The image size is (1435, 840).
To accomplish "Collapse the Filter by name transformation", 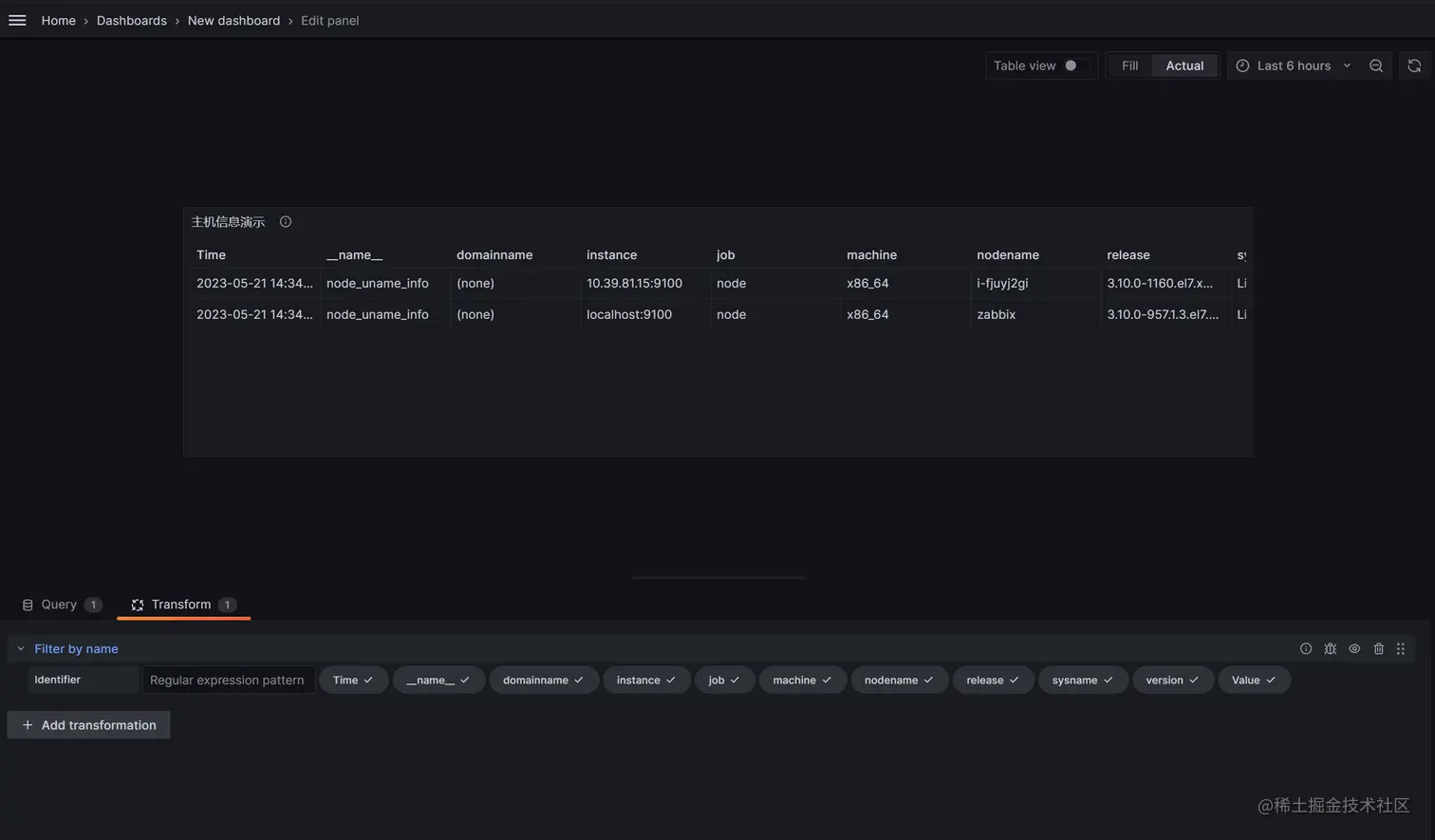I will 21,649.
